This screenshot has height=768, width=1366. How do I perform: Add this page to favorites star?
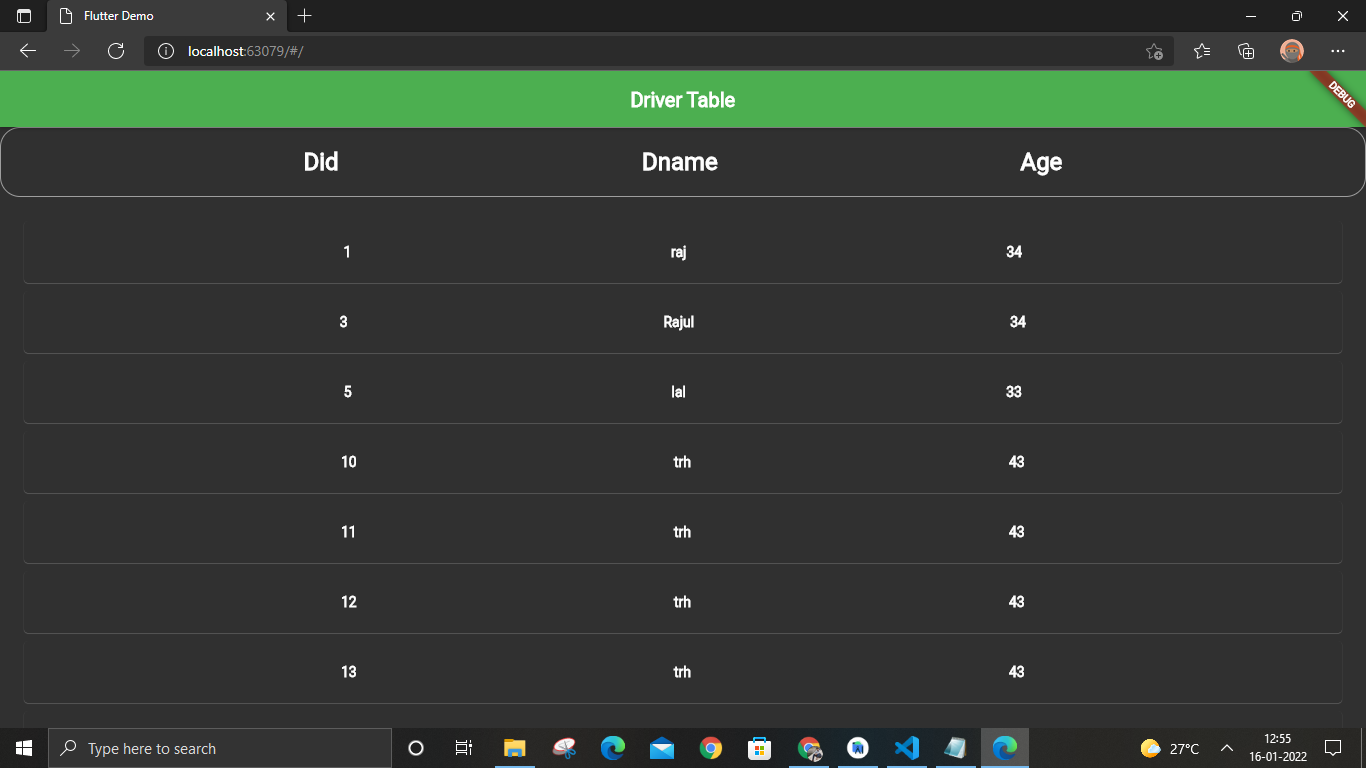pyautogui.click(x=1154, y=51)
